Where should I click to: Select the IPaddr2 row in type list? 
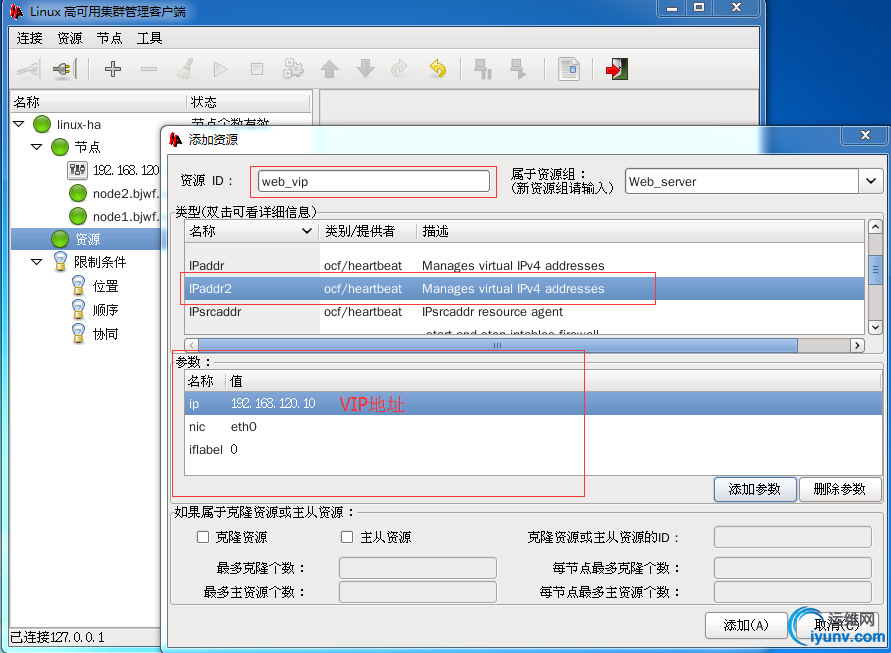pyautogui.click(x=524, y=289)
